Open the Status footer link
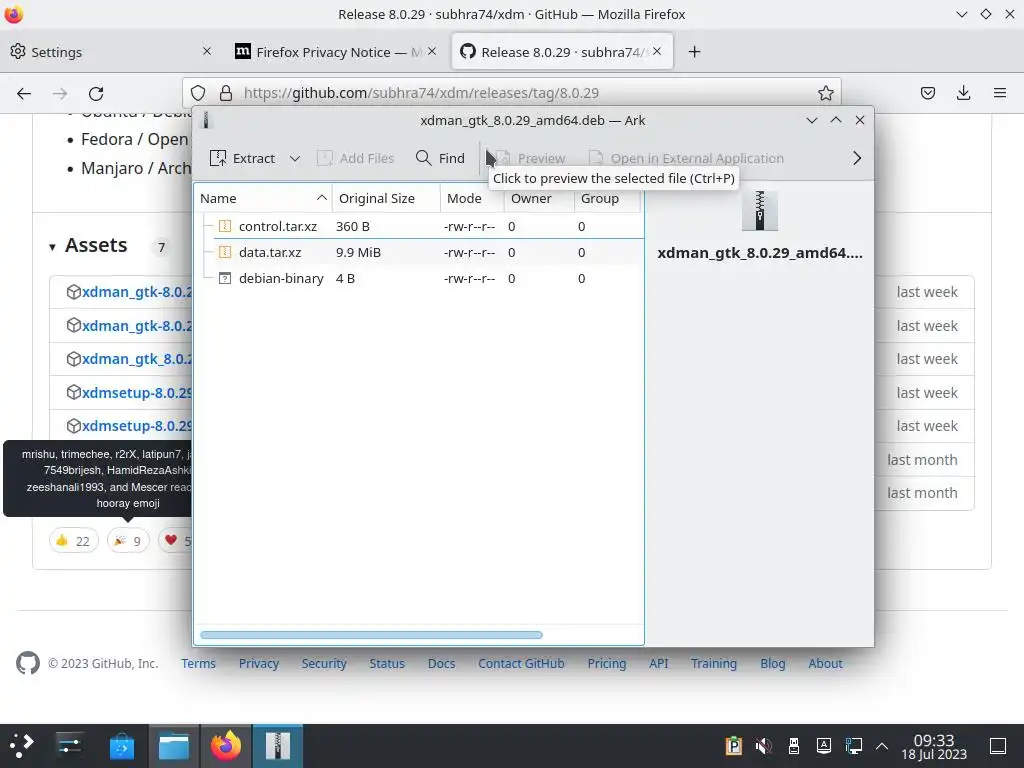The image size is (1024, 768). [387, 664]
